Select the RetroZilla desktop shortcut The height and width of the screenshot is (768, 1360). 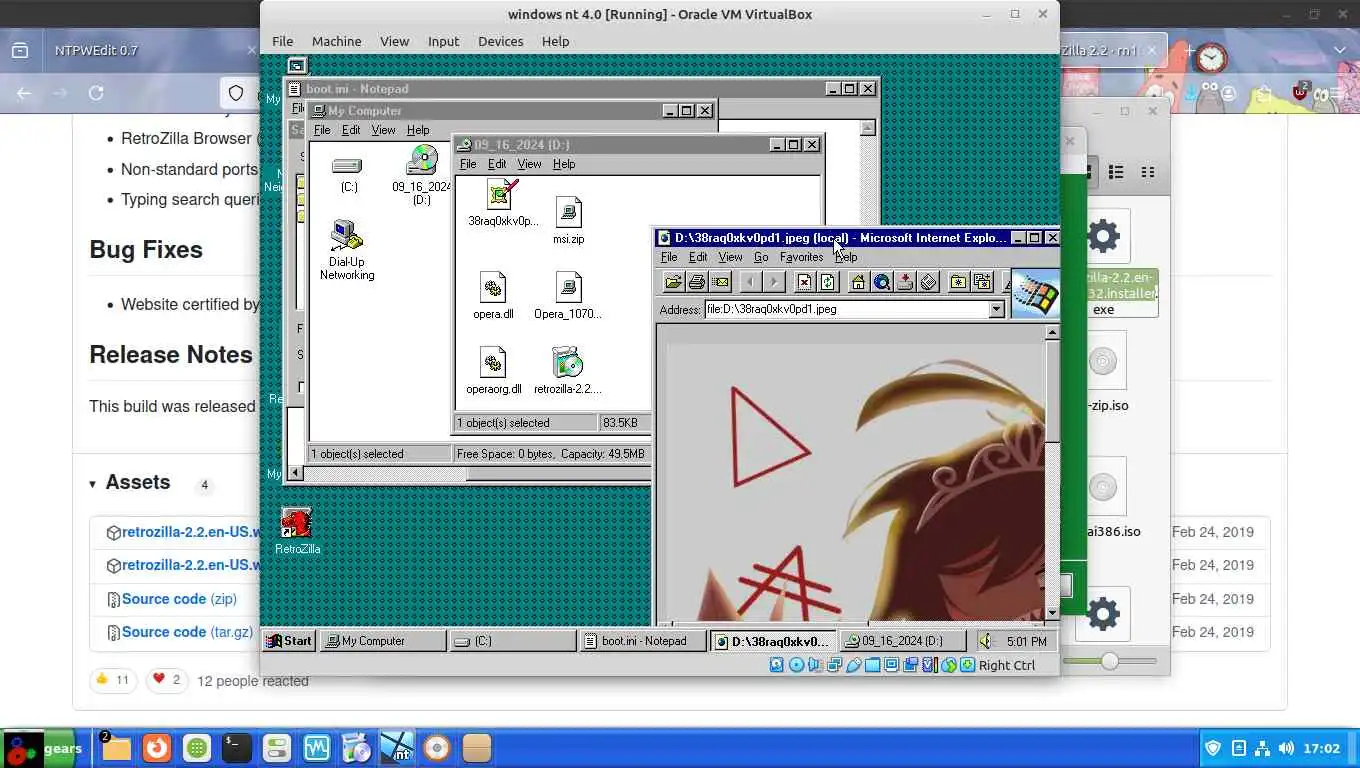297,531
